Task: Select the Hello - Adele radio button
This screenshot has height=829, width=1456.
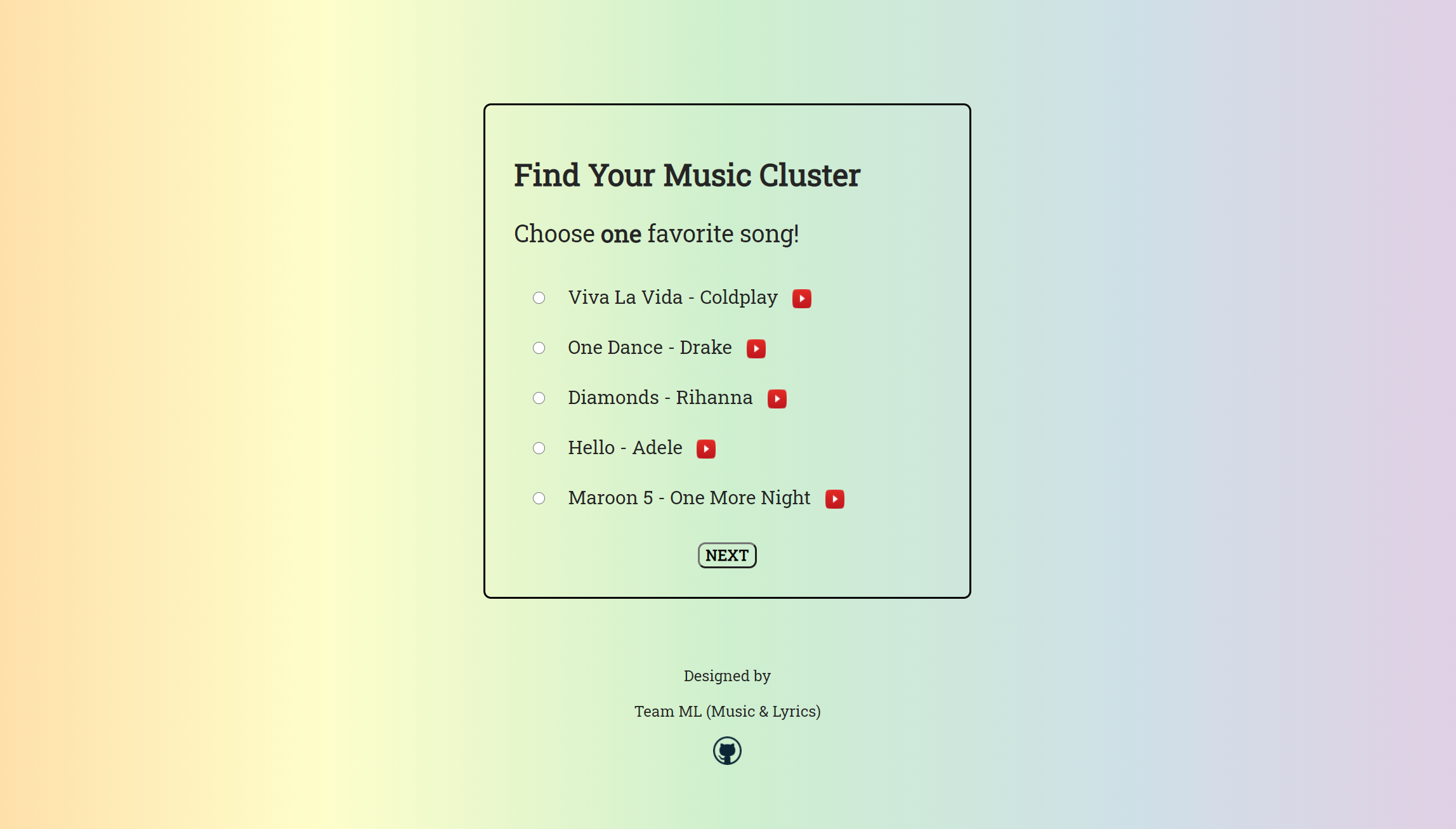Action: (539, 448)
